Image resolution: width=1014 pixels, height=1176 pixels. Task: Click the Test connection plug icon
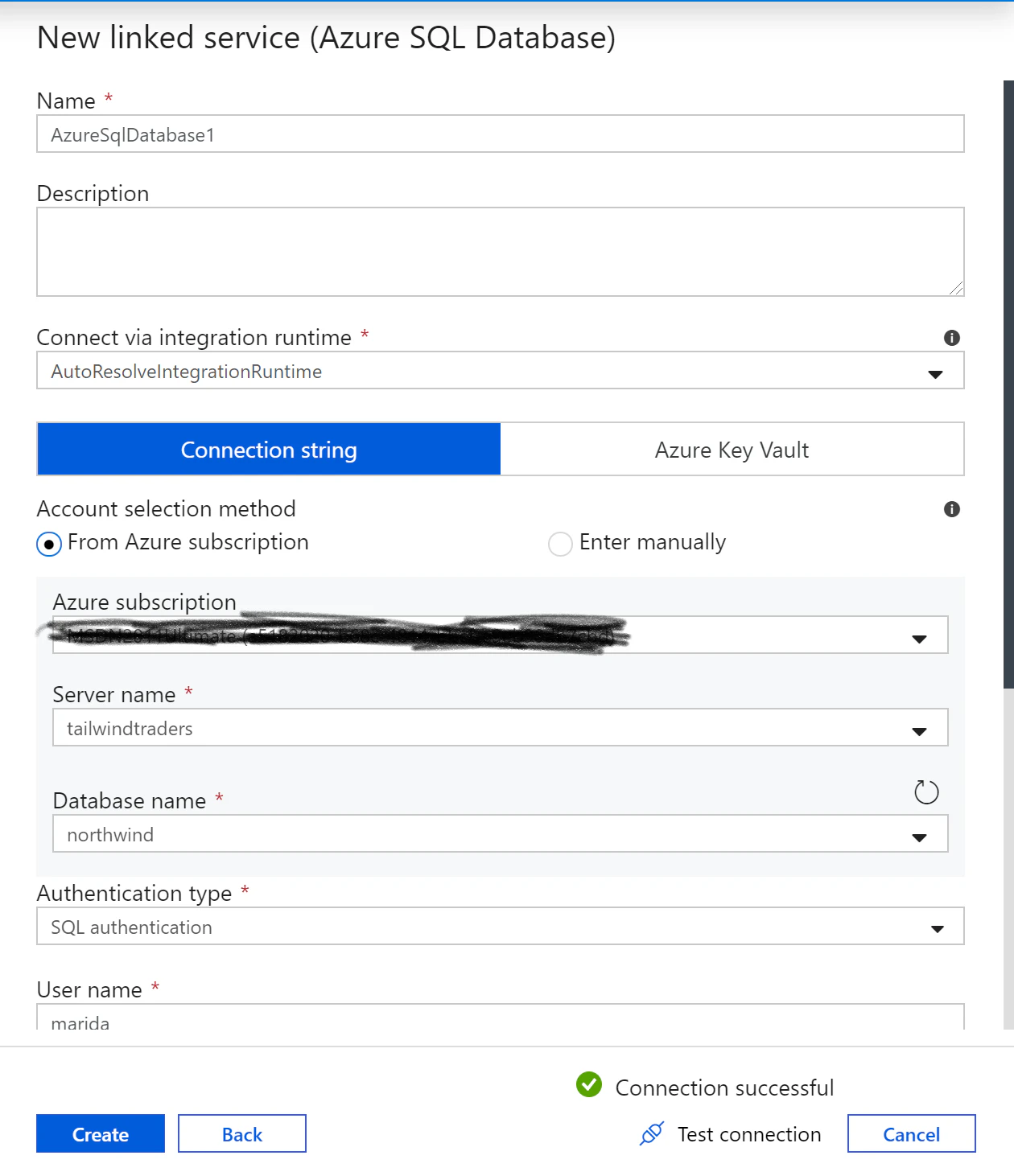point(652,1133)
